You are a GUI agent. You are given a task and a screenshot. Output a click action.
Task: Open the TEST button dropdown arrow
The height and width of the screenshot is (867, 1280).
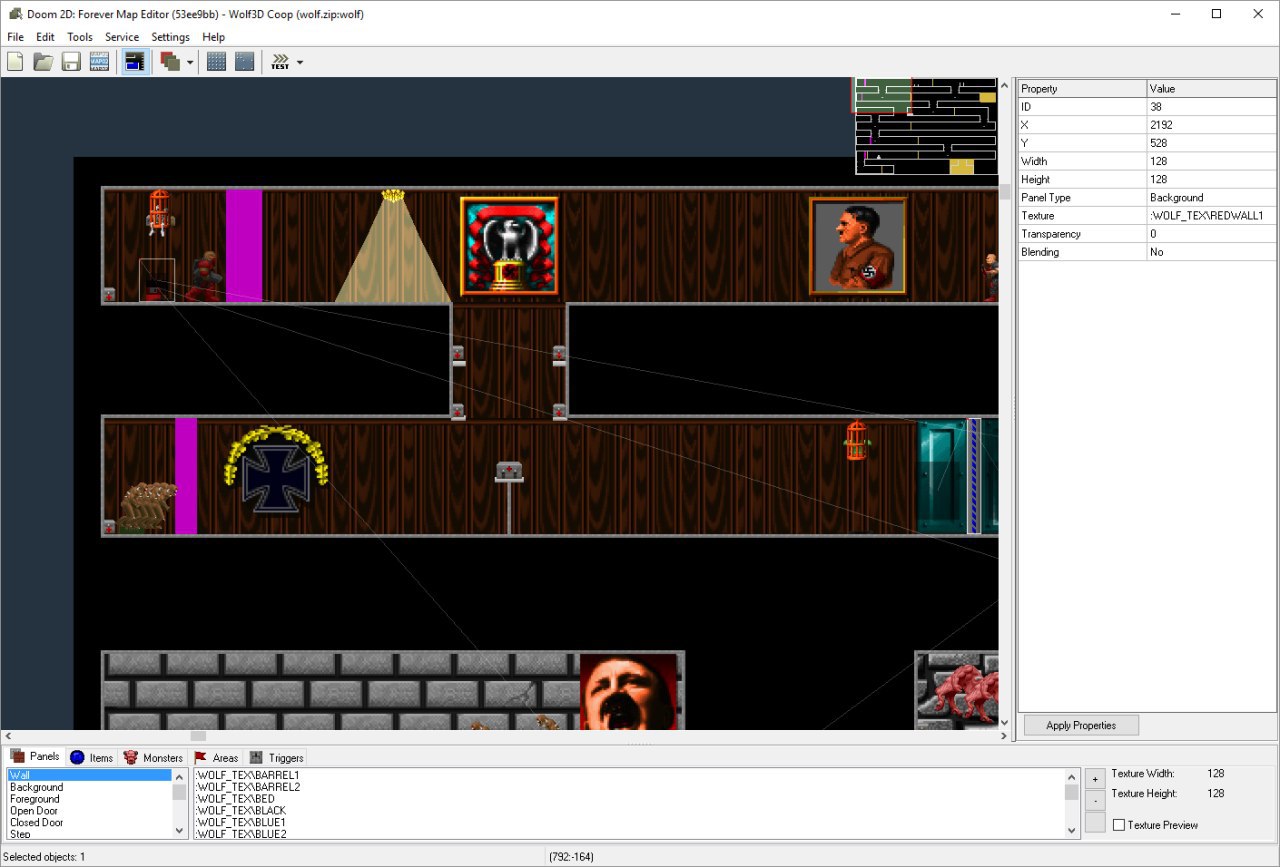click(x=300, y=62)
